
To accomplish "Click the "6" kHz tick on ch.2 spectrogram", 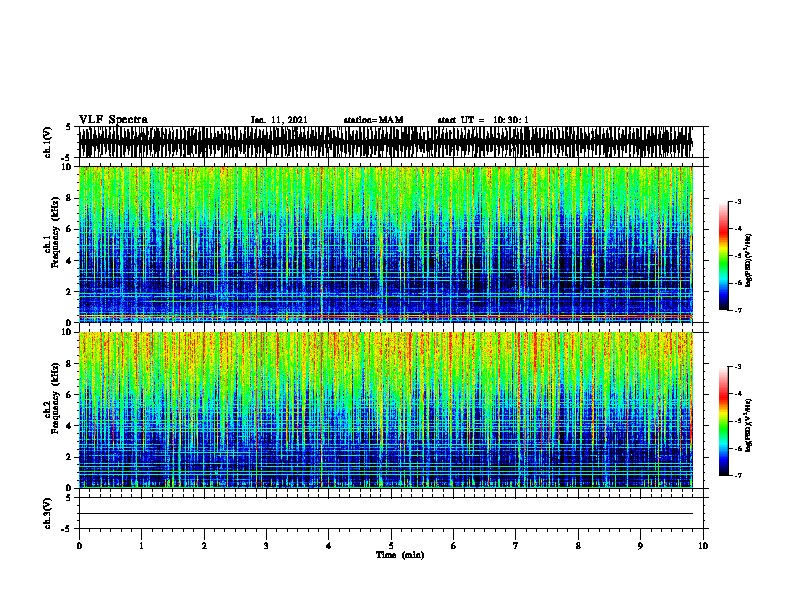I will click(x=69, y=395).
